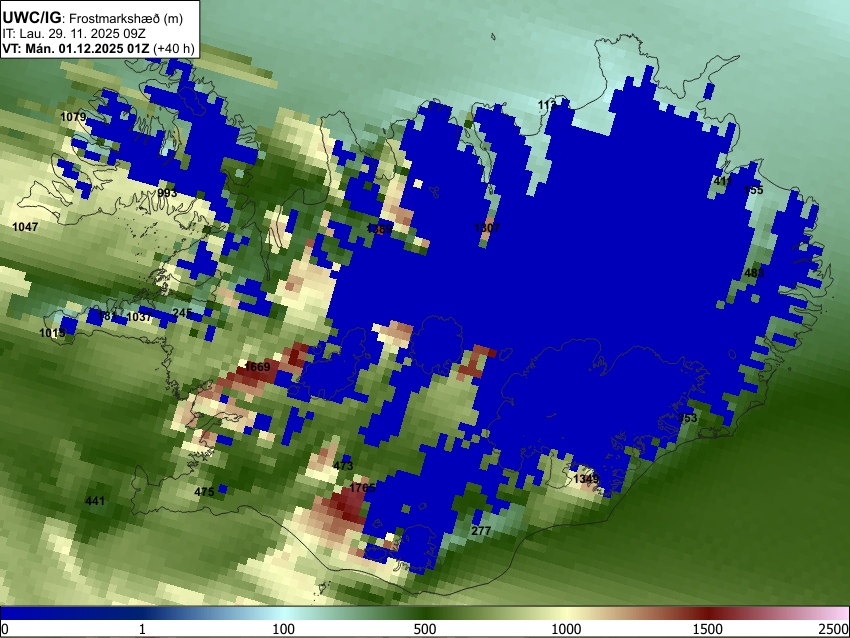Click the 1669 value label
Screen dimensions: 850x638
(257, 367)
